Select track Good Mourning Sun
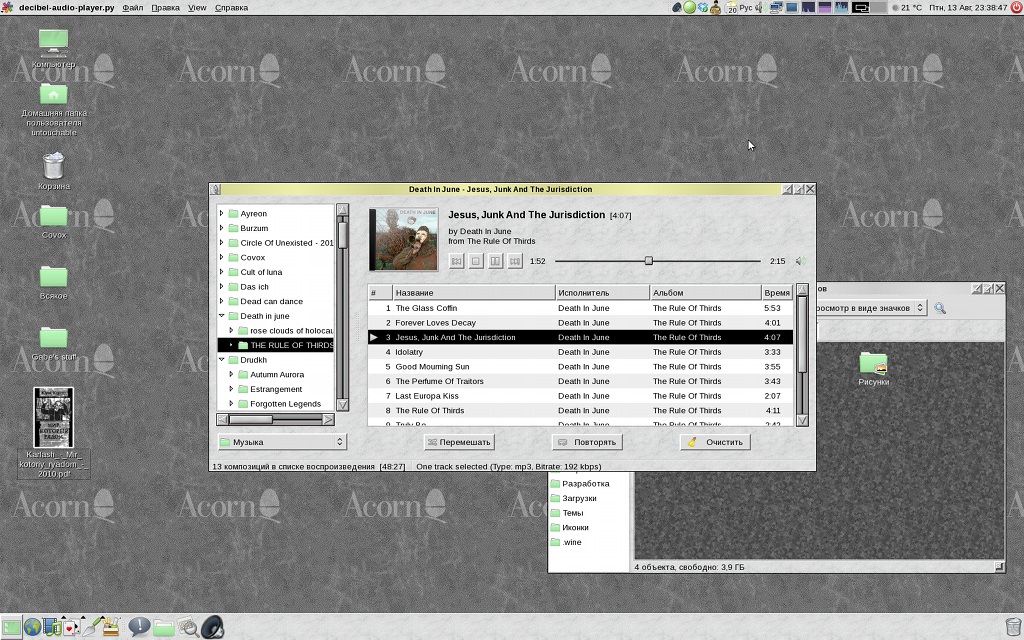This screenshot has height=640, width=1024. (x=581, y=367)
